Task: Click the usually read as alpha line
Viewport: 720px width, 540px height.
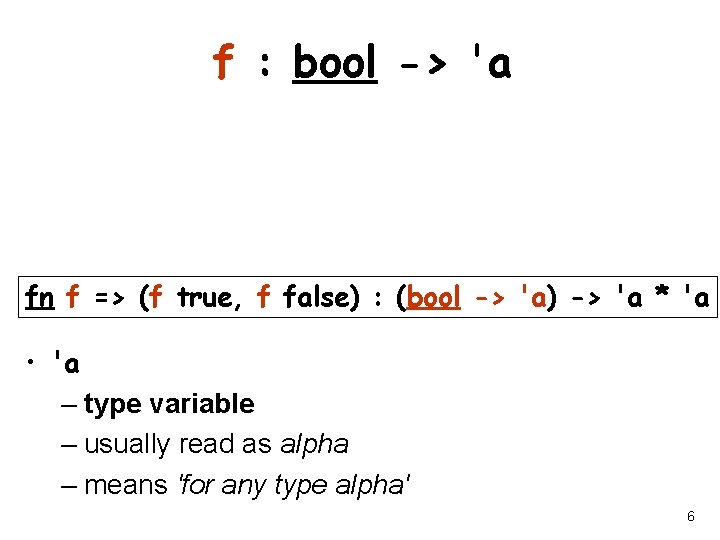Action: 216,444
